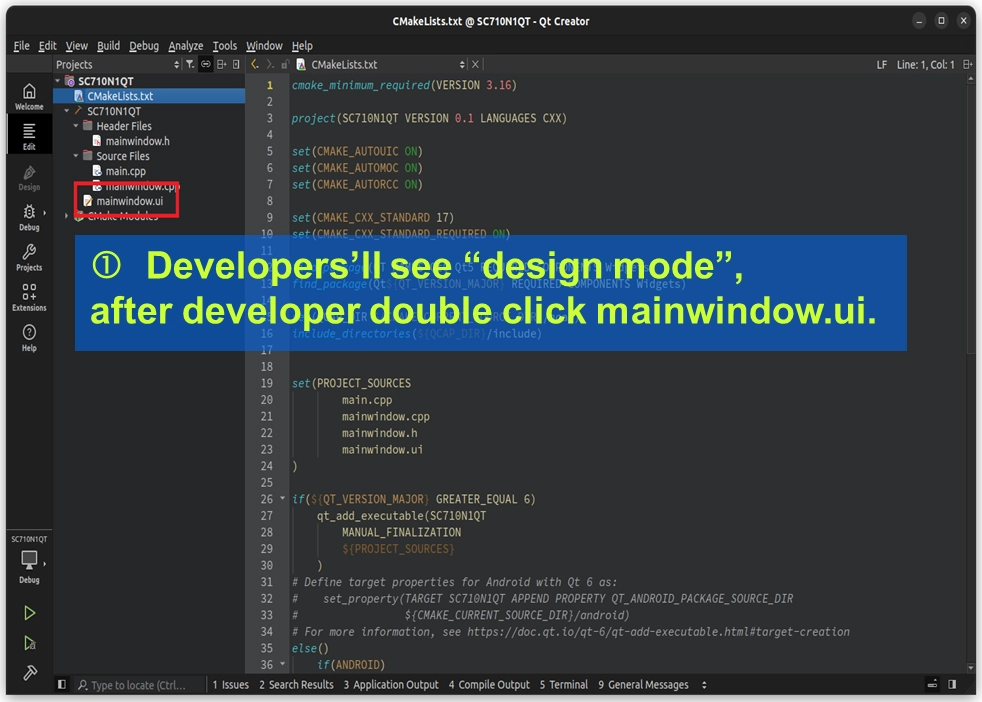Open the Tools menu
982x702 pixels.
(224, 46)
